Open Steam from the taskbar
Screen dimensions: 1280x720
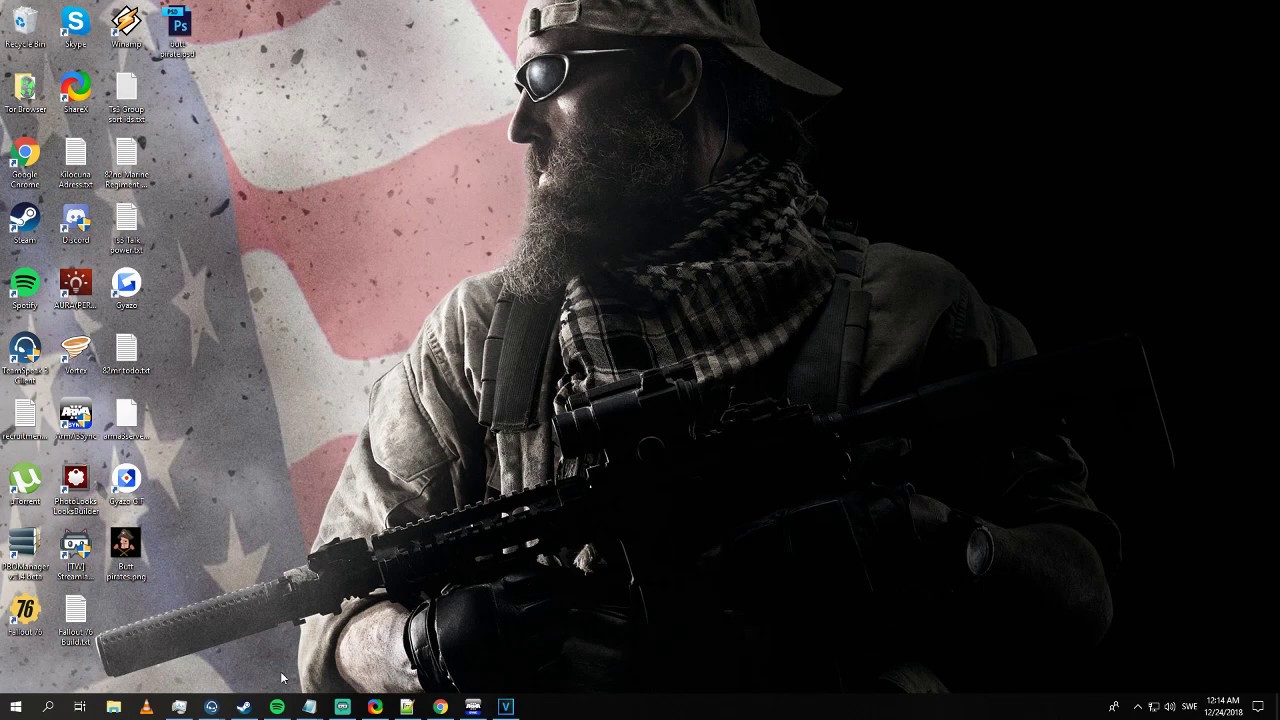[244, 707]
